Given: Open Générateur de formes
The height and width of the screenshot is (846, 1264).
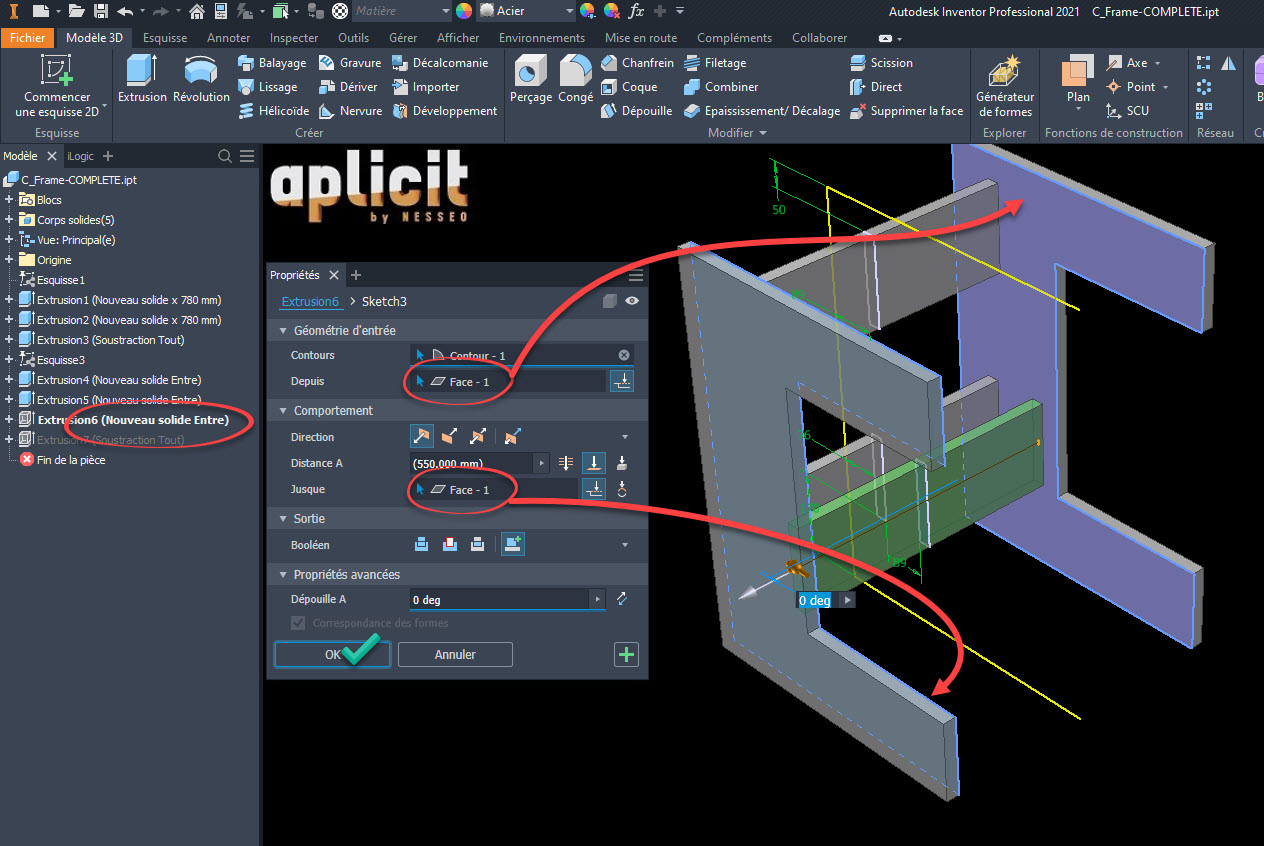Looking at the screenshot, I should [1005, 86].
